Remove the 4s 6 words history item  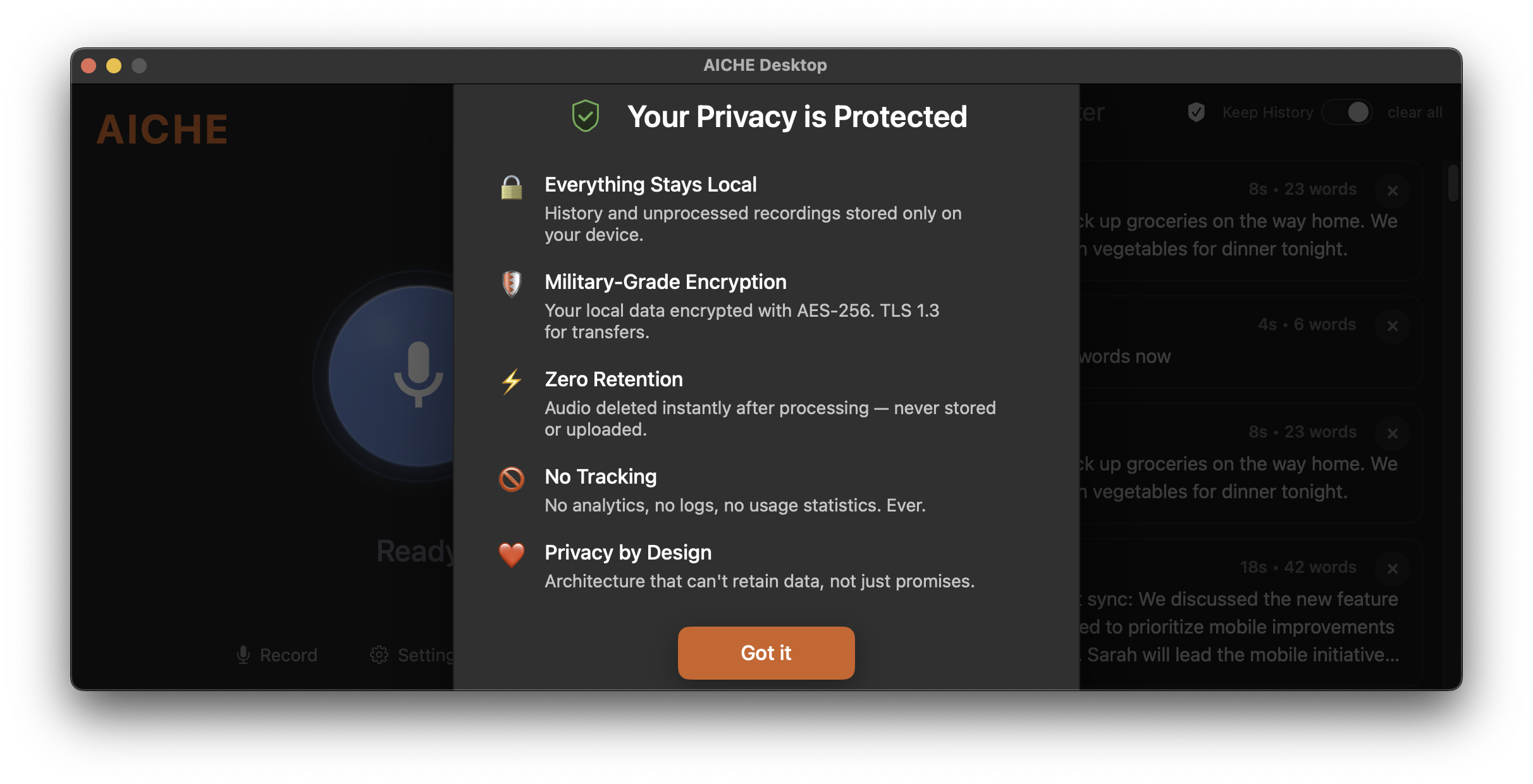pos(1394,326)
